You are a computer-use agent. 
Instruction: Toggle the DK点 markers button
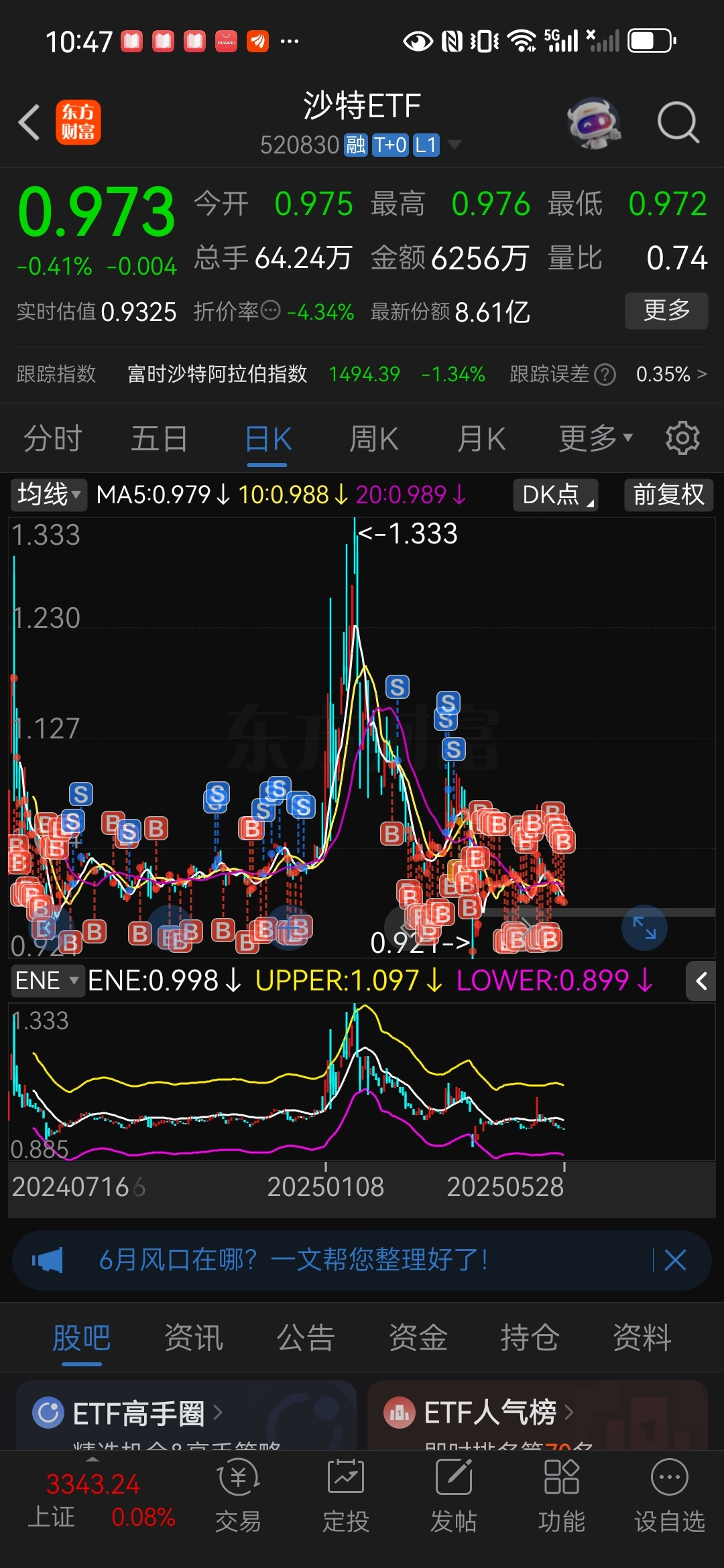click(x=555, y=495)
